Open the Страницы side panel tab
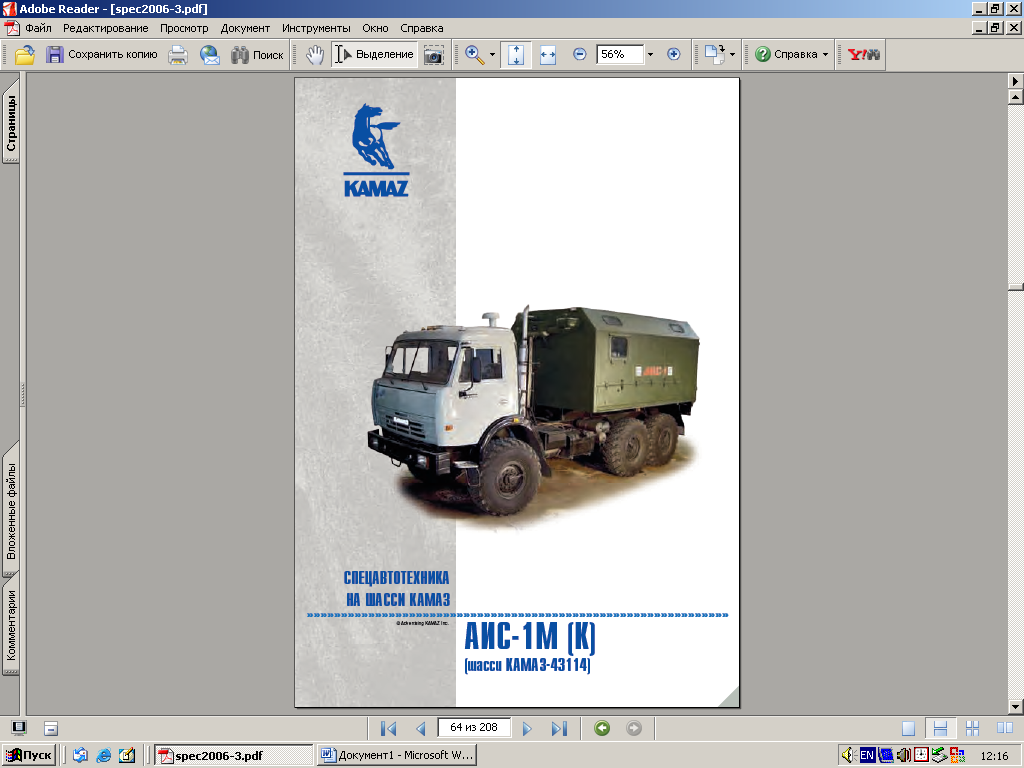This screenshot has width=1024, height=768. (11, 123)
